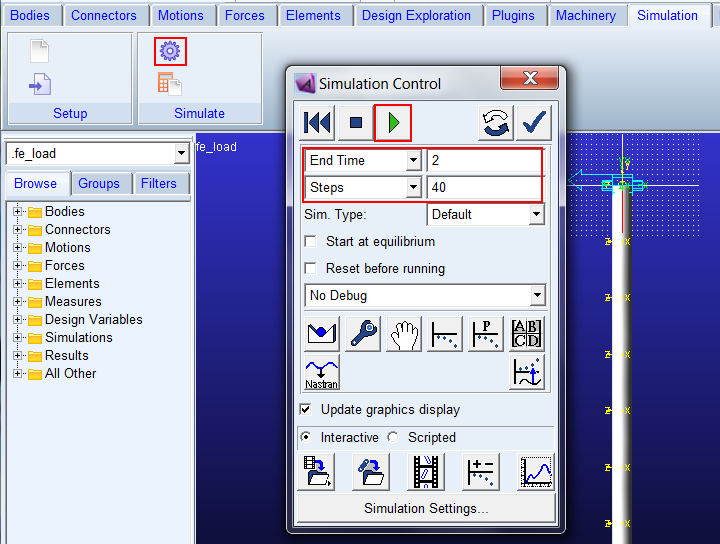
Task: Open the Sim. Type Default dropdown
Action: coord(486,214)
